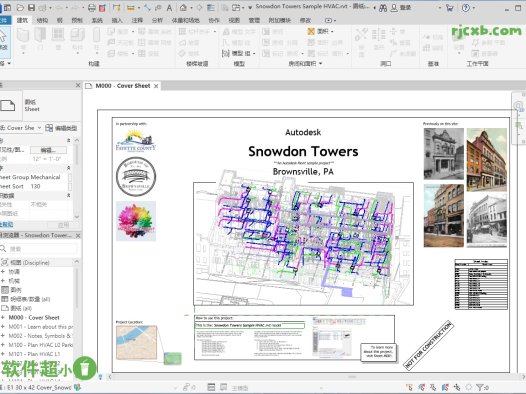Save the project with the floppy disk icon
The width and height of the screenshot is (526, 394).
31,7
